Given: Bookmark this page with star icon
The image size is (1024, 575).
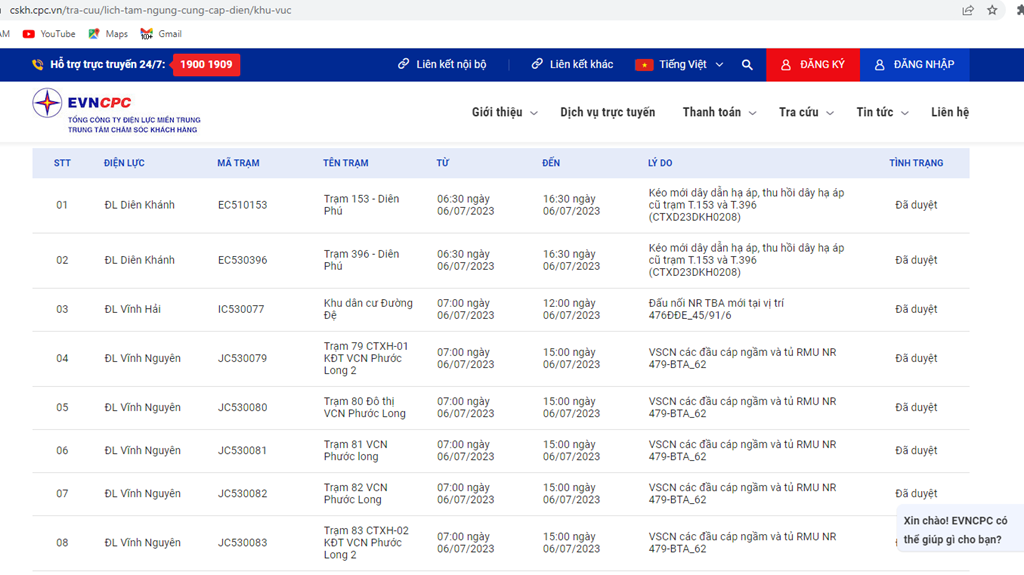Looking at the screenshot, I should pyautogui.click(x=992, y=10).
